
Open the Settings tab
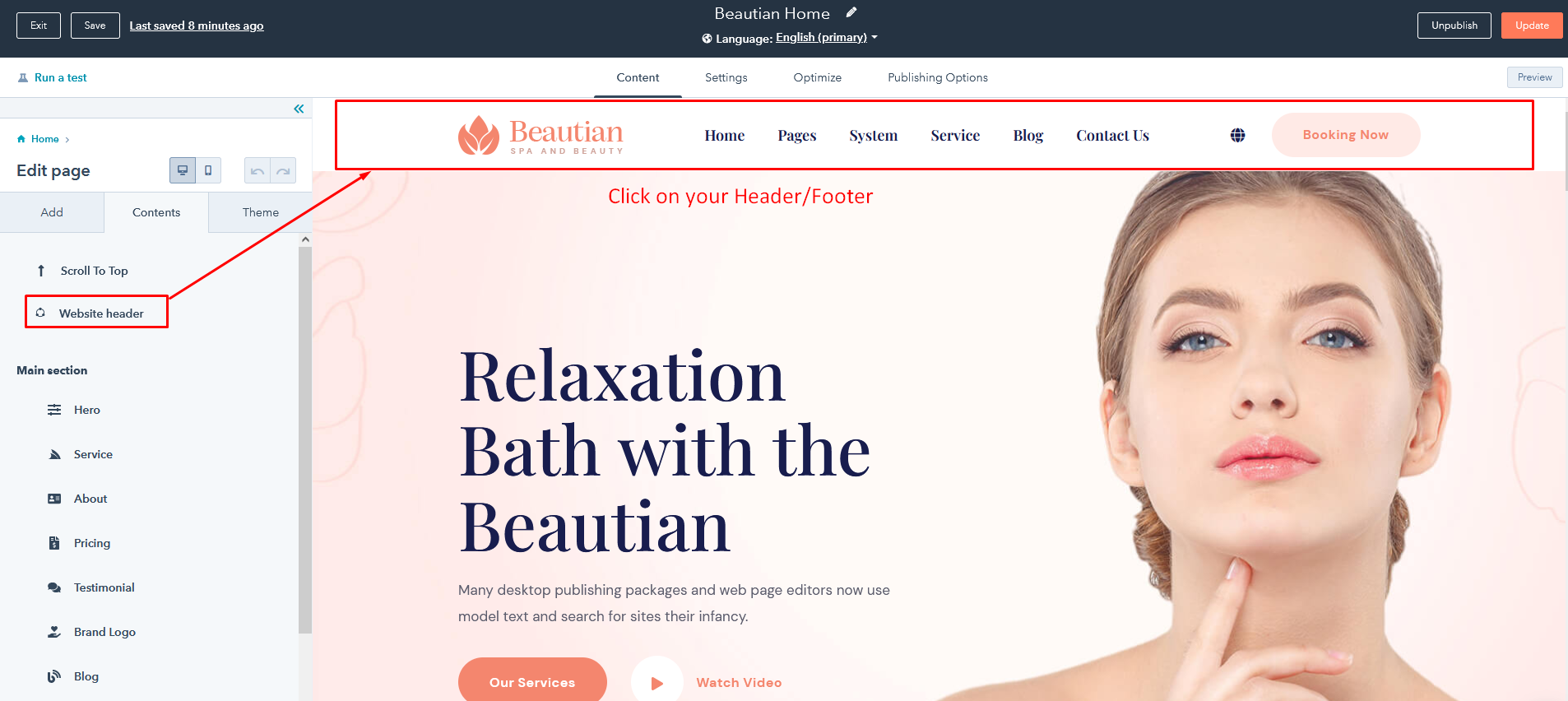point(726,77)
